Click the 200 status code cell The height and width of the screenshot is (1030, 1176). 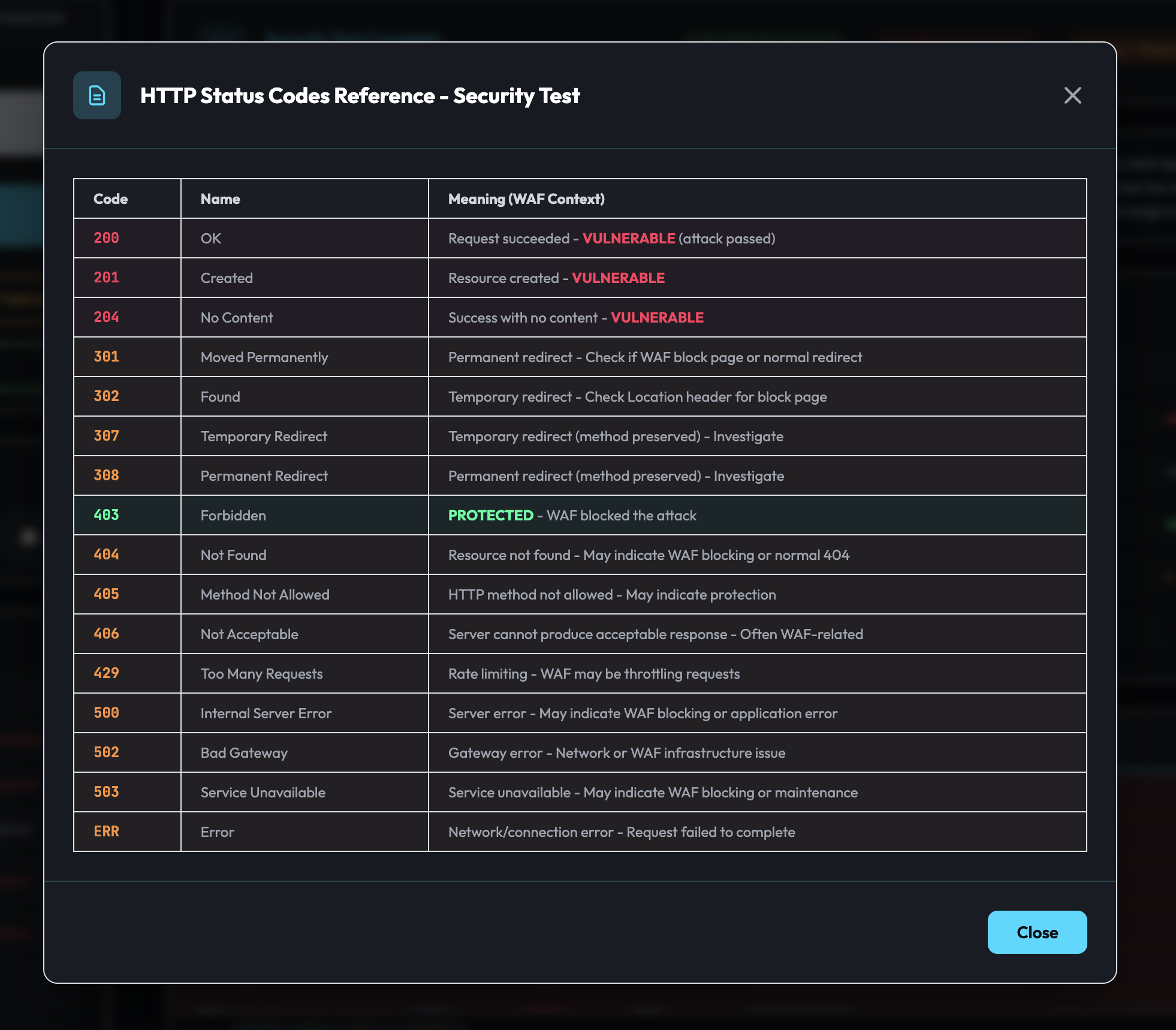pyautogui.click(x=107, y=238)
